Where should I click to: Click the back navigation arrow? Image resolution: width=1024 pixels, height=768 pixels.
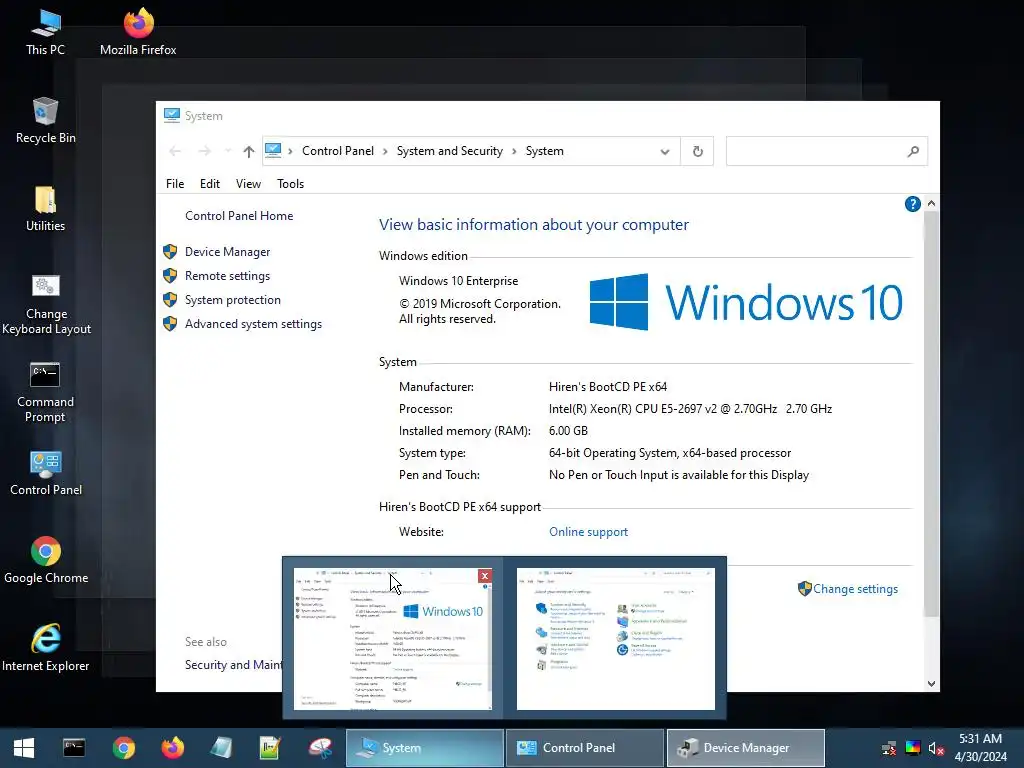click(x=175, y=152)
